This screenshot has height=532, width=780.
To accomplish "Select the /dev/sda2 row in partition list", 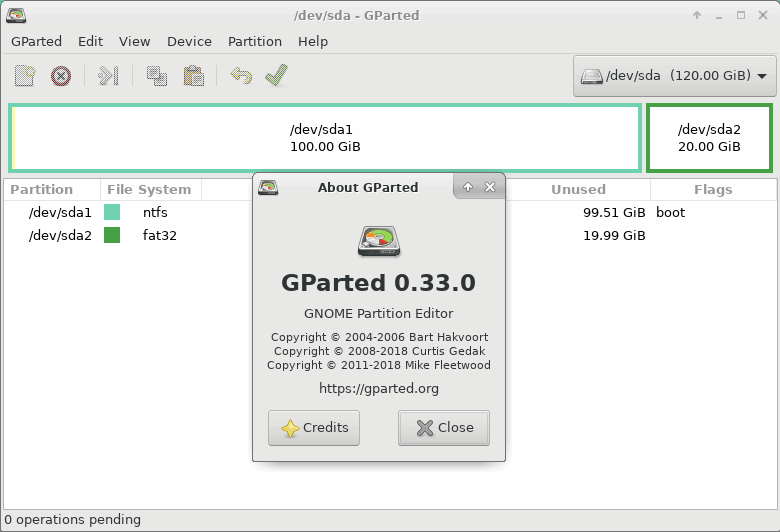I will click(x=390, y=235).
